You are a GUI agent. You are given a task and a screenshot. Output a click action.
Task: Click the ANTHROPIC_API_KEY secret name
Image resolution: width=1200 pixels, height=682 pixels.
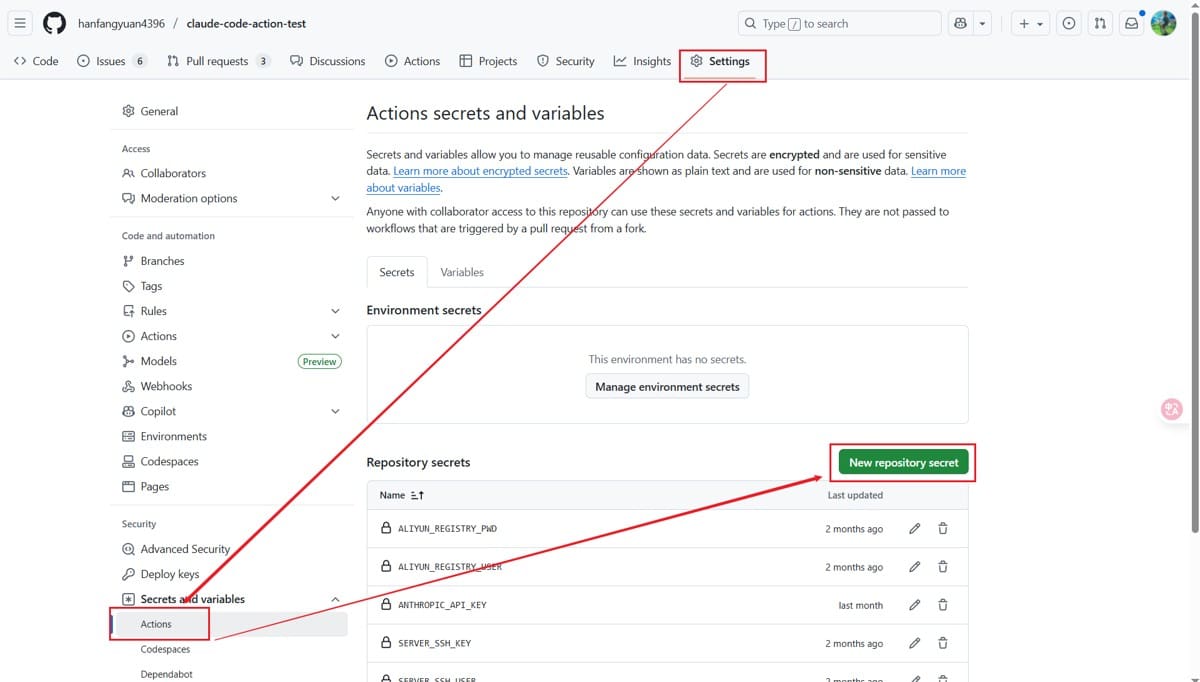(442, 605)
